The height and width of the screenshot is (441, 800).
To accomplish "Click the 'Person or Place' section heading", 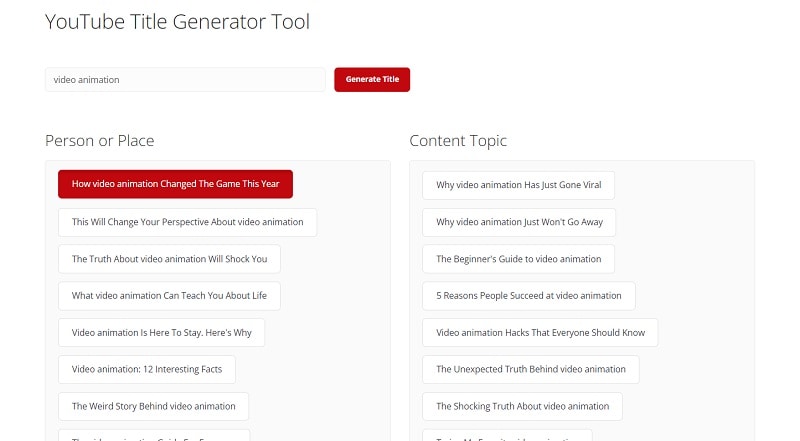I will (100, 141).
